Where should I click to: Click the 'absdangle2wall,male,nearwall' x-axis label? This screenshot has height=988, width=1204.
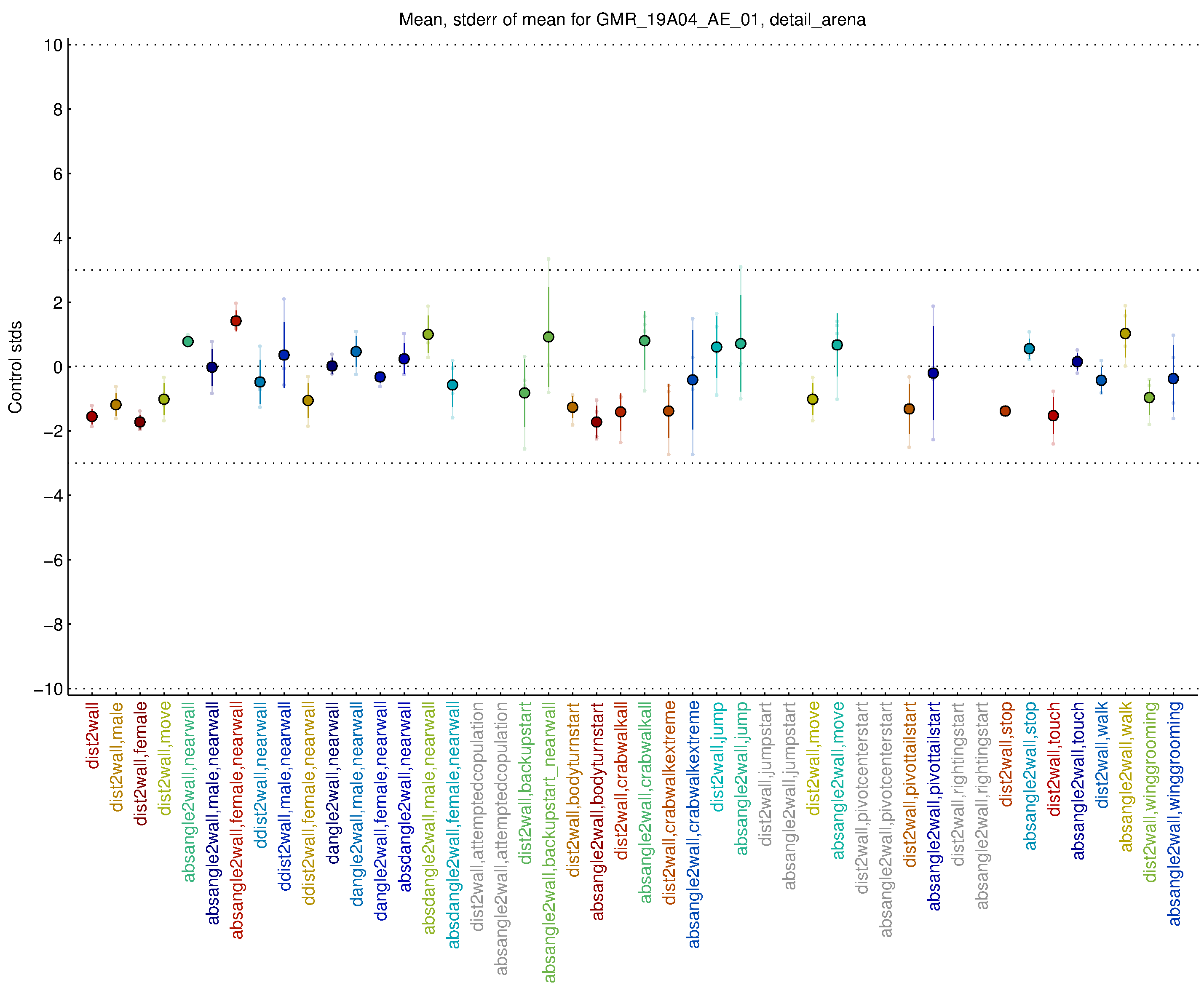(x=428, y=818)
